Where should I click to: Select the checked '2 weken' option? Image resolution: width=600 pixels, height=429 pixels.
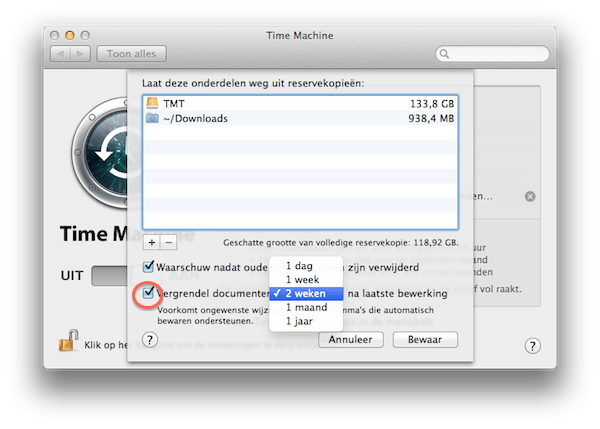point(306,294)
